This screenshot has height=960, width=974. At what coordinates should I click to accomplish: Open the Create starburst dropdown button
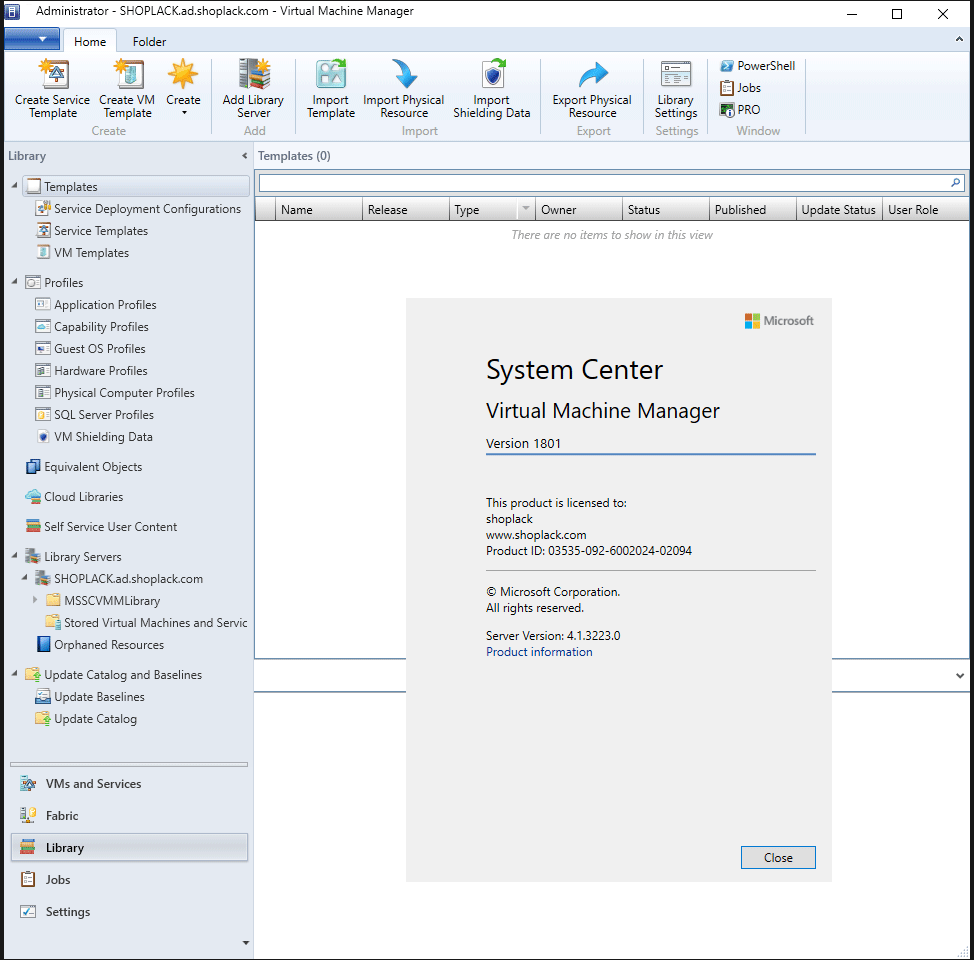(x=183, y=88)
